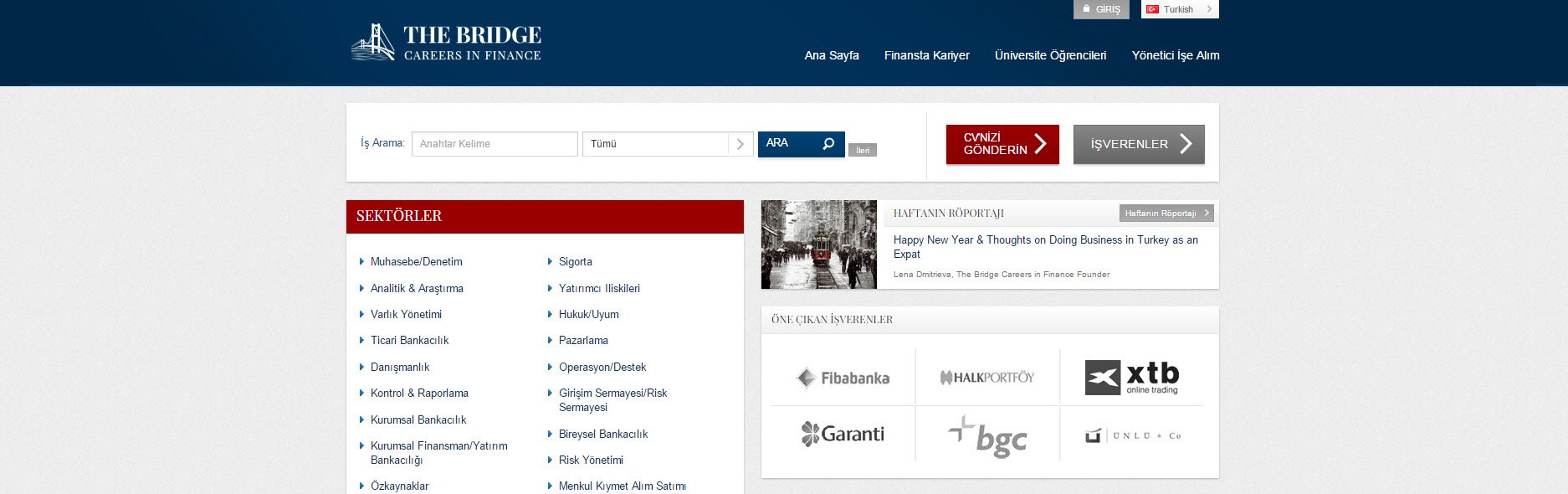Viewport: 1568px width, 494px height.
Task: Open the Finansta Kariyer menu item
Action: [926, 55]
